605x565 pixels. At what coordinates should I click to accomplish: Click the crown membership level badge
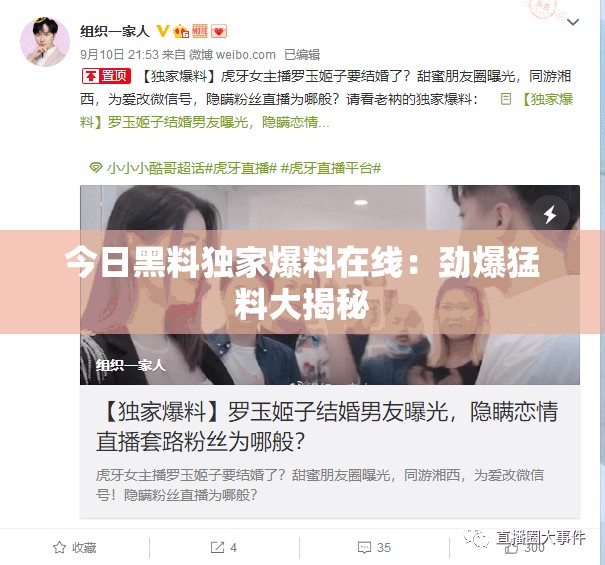point(181,31)
